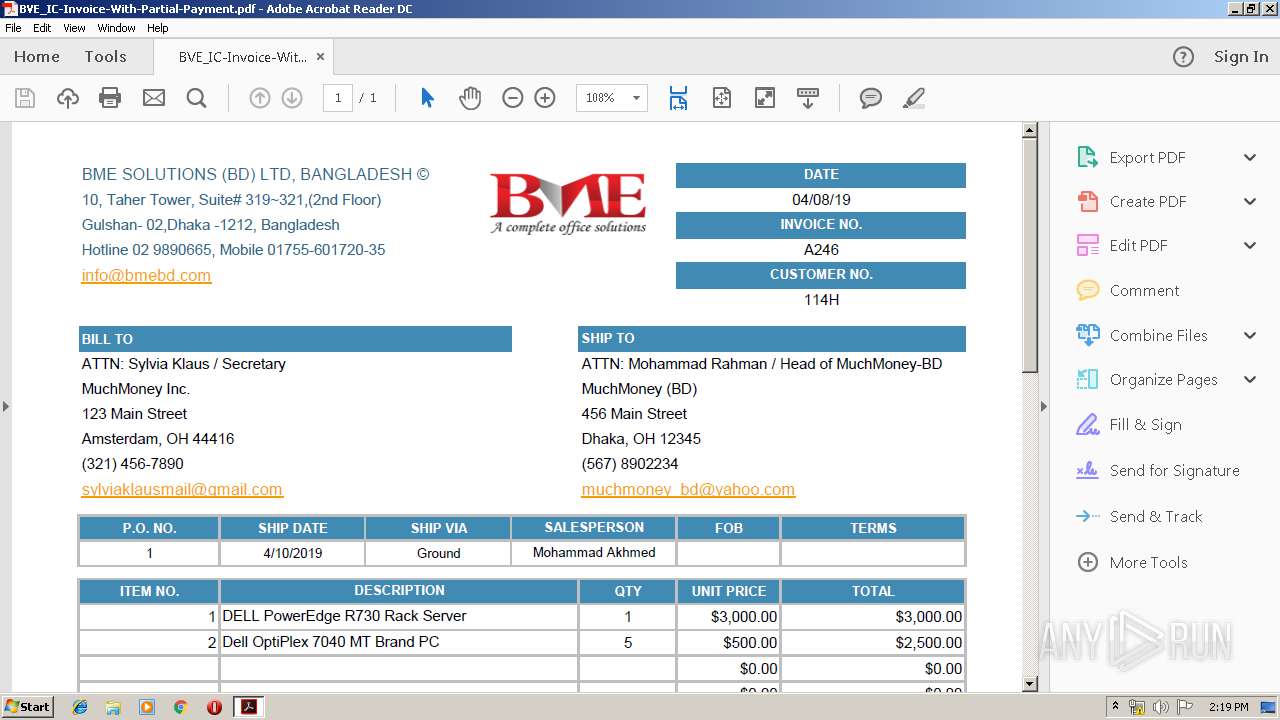Expand Export PDF chevron

click(x=1250, y=157)
